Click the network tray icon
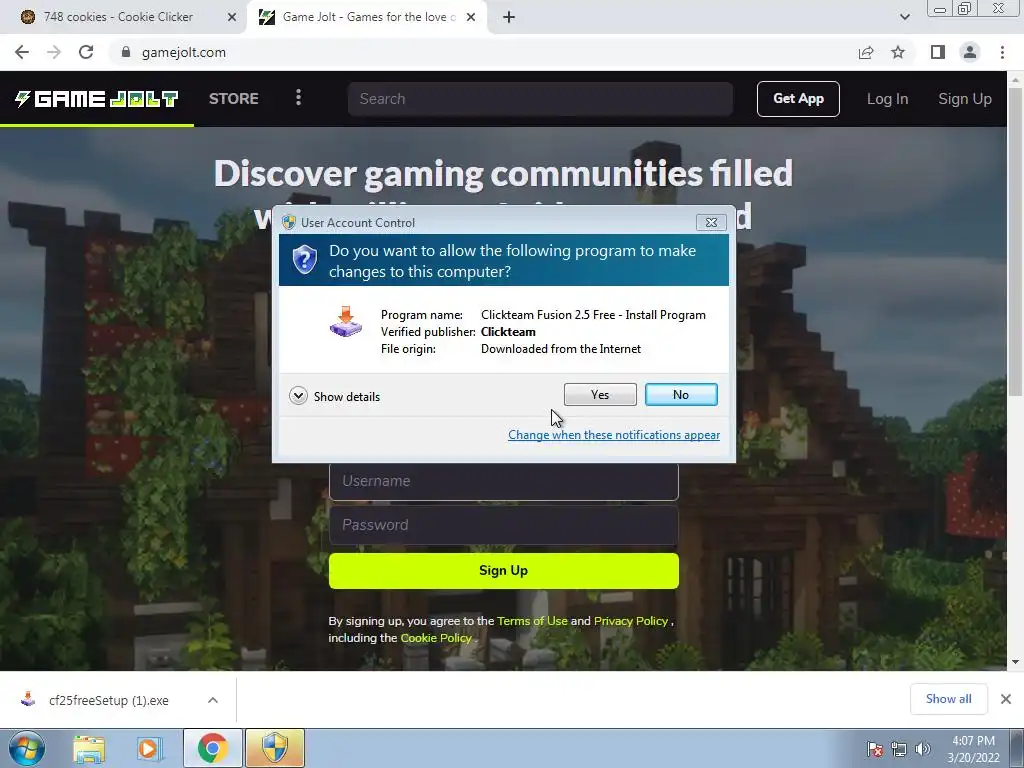The height and width of the screenshot is (768, 1024). click(x=899, y=749)
